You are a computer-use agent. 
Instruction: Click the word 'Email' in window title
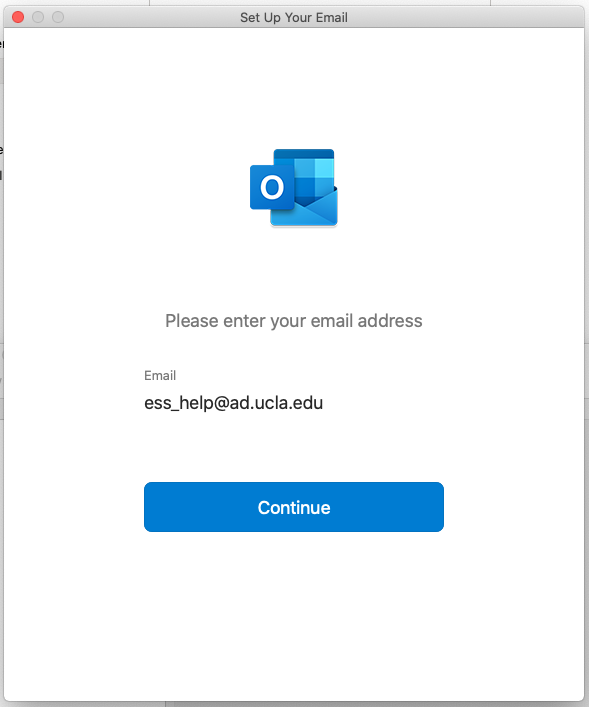coord(331,18)
